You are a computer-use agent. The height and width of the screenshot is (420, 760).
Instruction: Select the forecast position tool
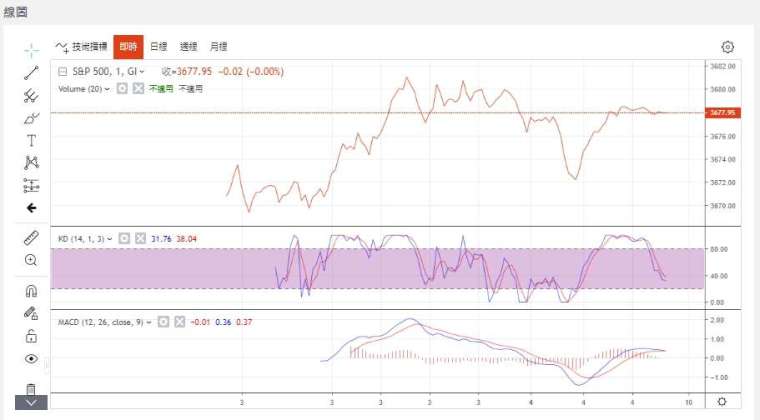[x=32, y=186]
